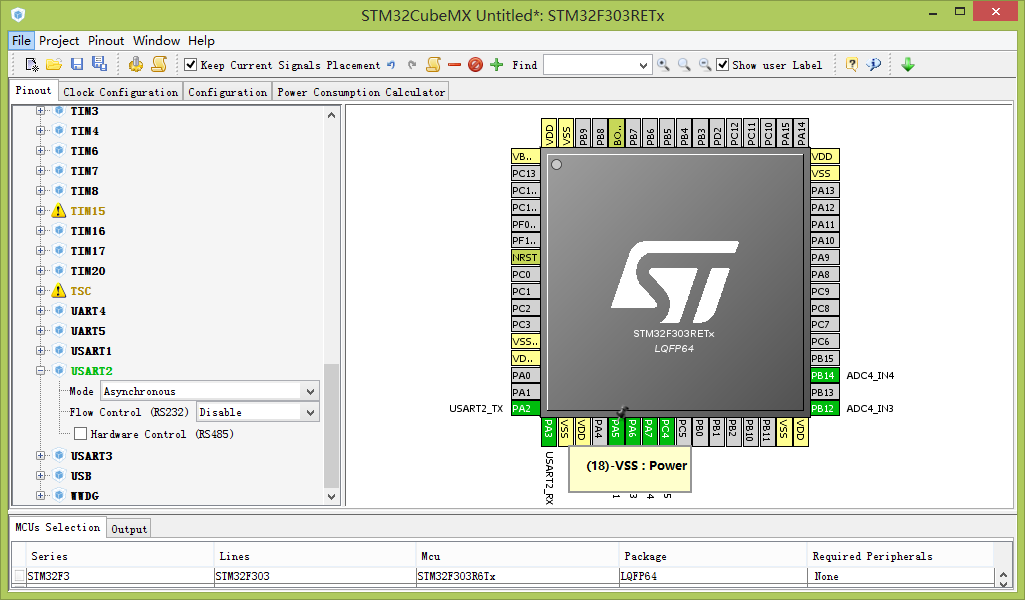Toggle Keep Current Signals Placement checkbox
The width and height of the screenshot is (1025, 600).
tap(190, 64)
